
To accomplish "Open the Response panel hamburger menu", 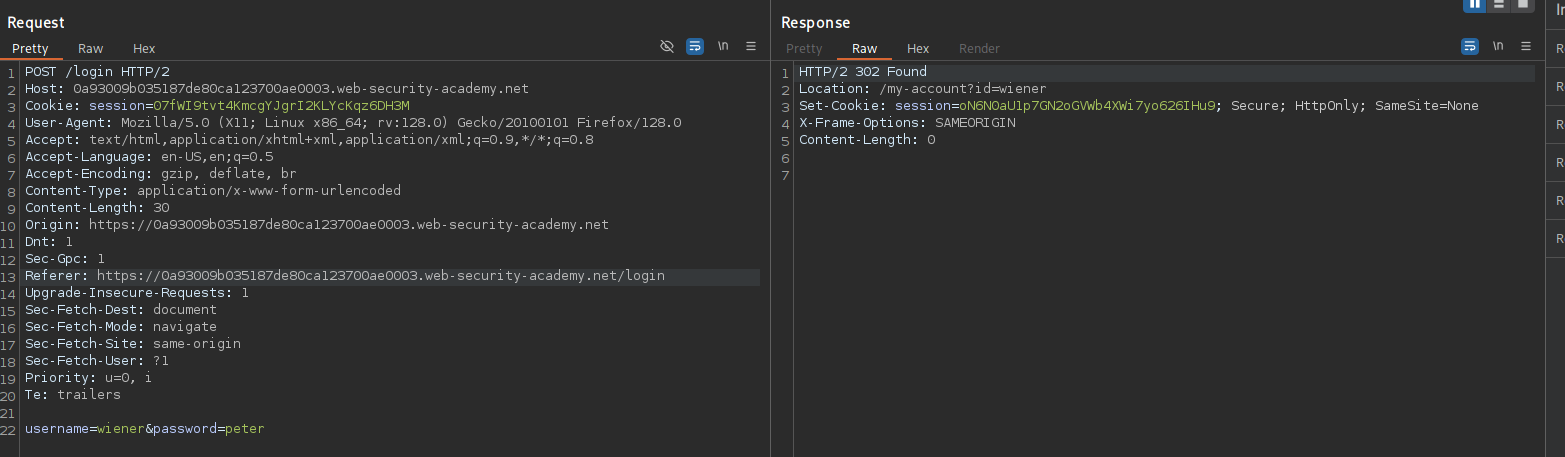I will point(1526,47).
